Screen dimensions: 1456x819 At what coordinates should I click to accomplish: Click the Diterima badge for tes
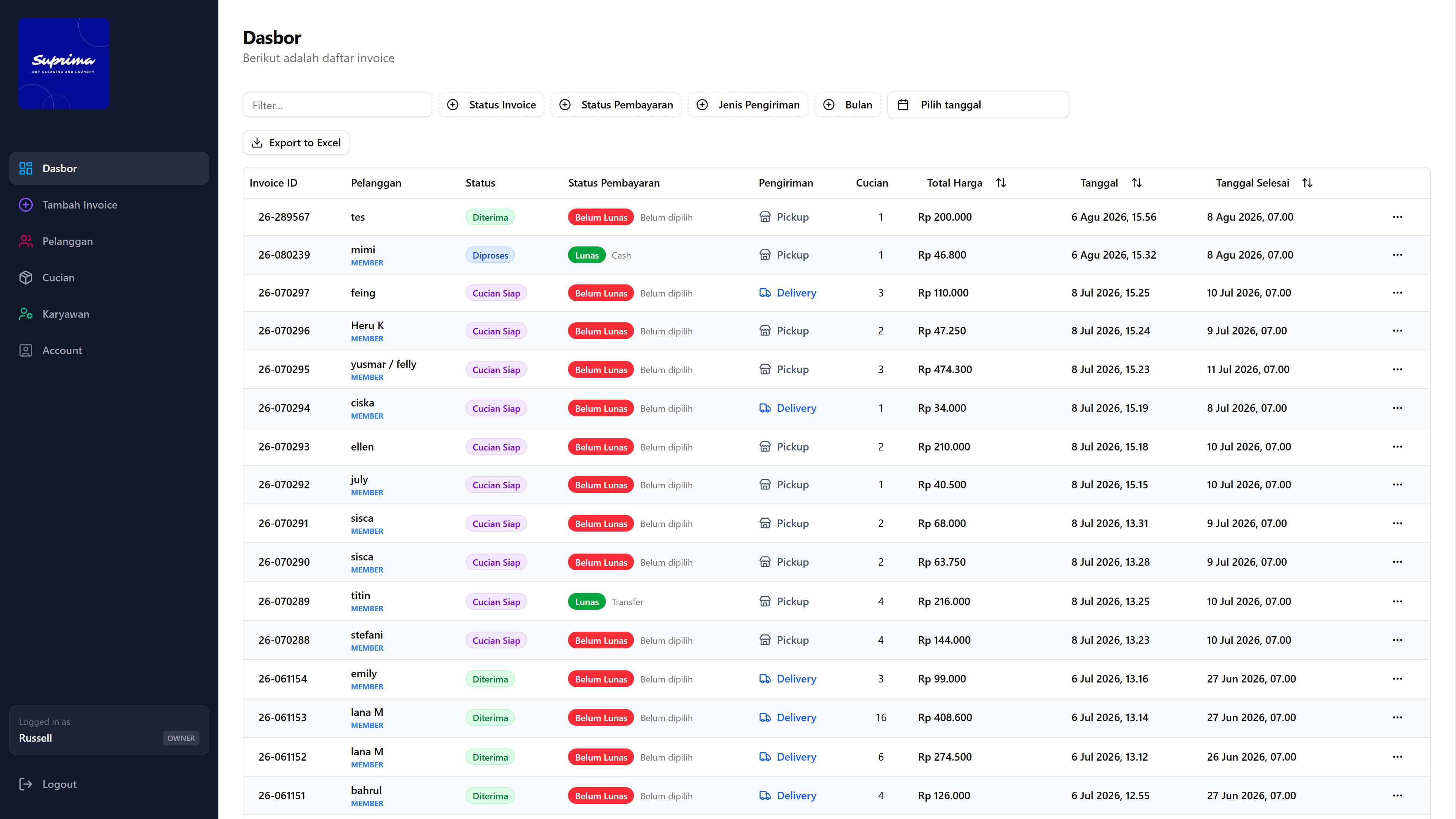click(490, 218)
